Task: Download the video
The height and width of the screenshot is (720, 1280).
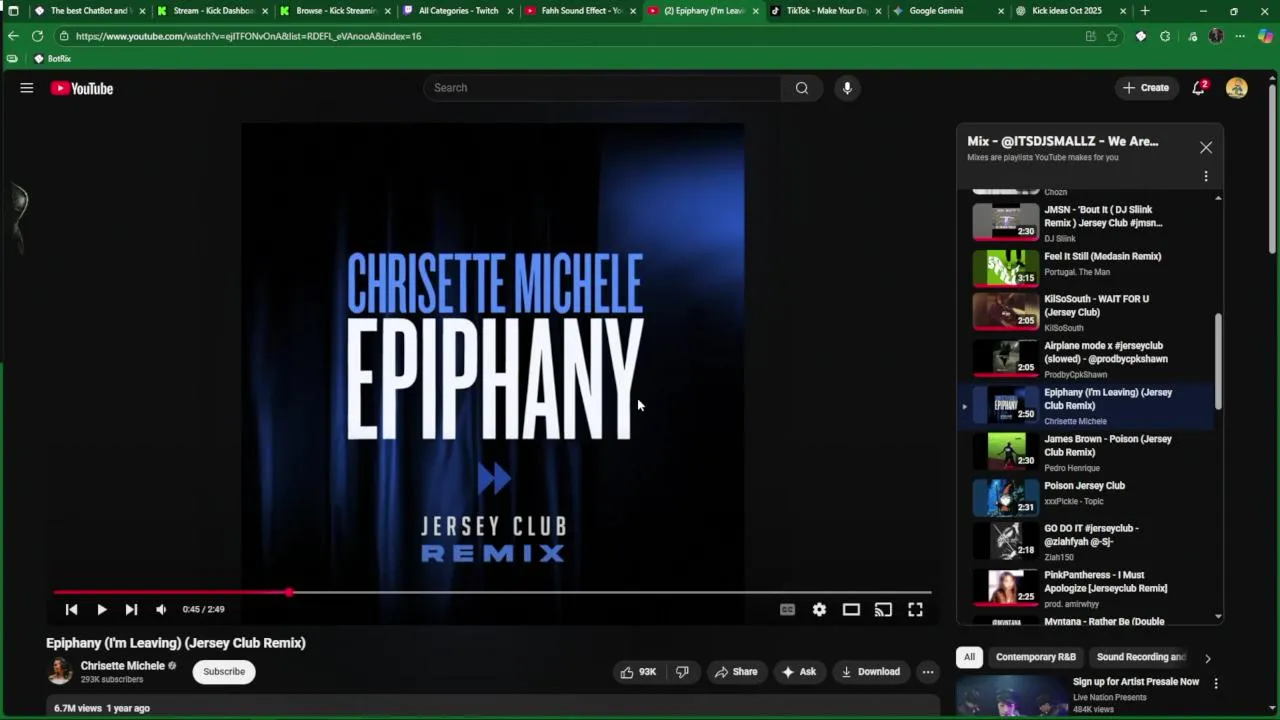Action: click(x=870, y=672)
